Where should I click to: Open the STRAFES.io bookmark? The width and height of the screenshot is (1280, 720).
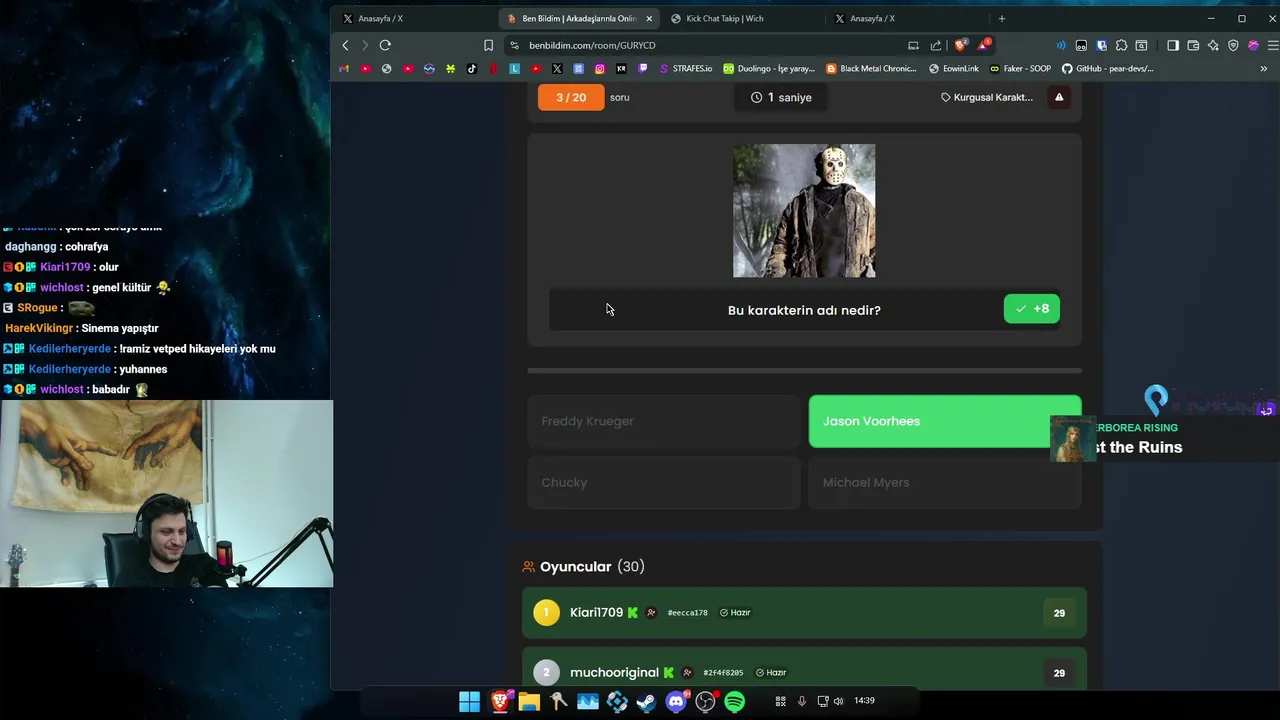click(x=686, y=69)
